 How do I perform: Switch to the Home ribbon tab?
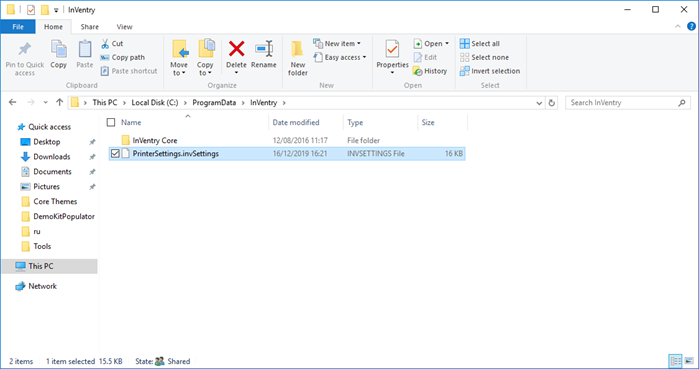point(53,27)
